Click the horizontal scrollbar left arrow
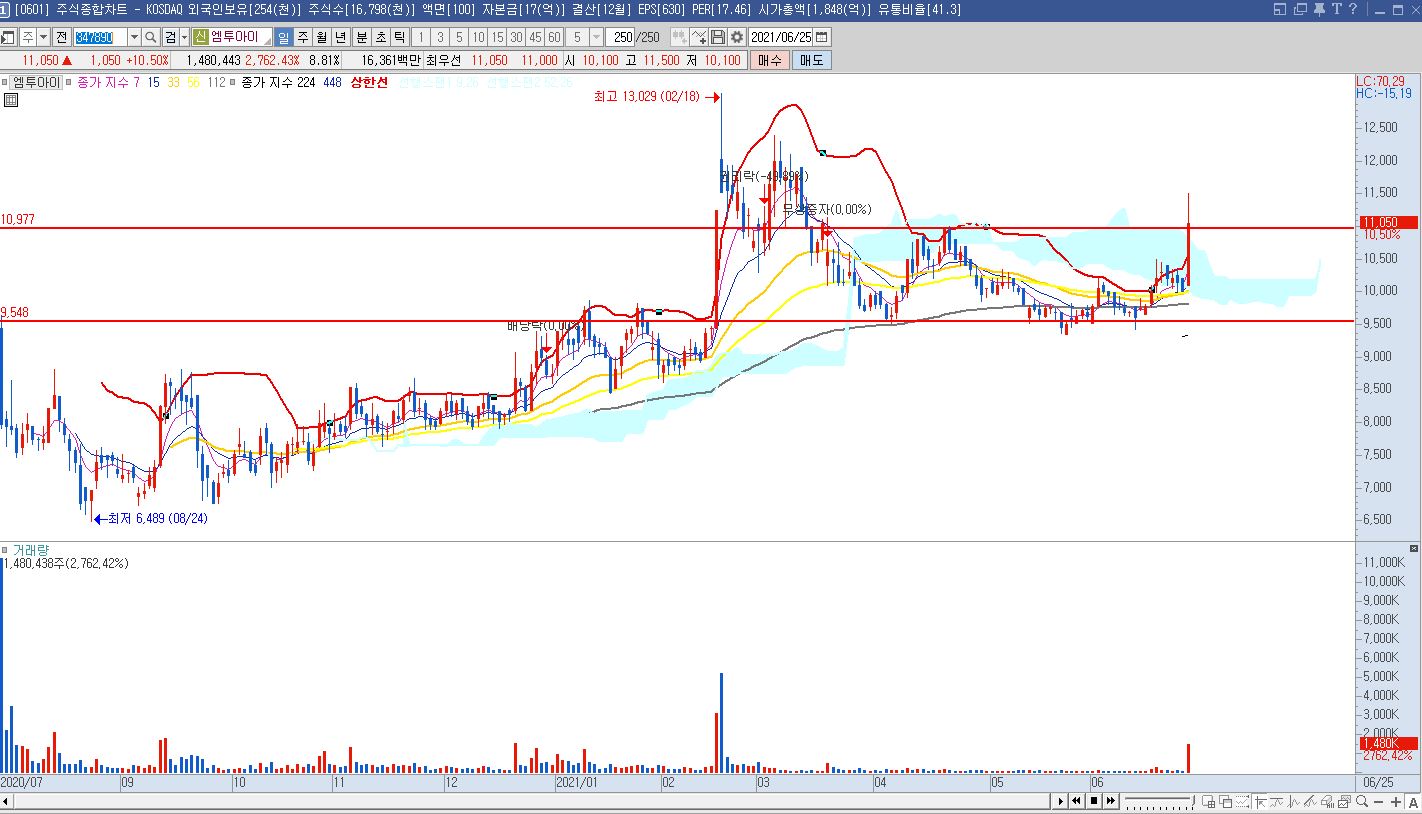The width and height of the screenshot is (1422, 814). tap(5, 802)
